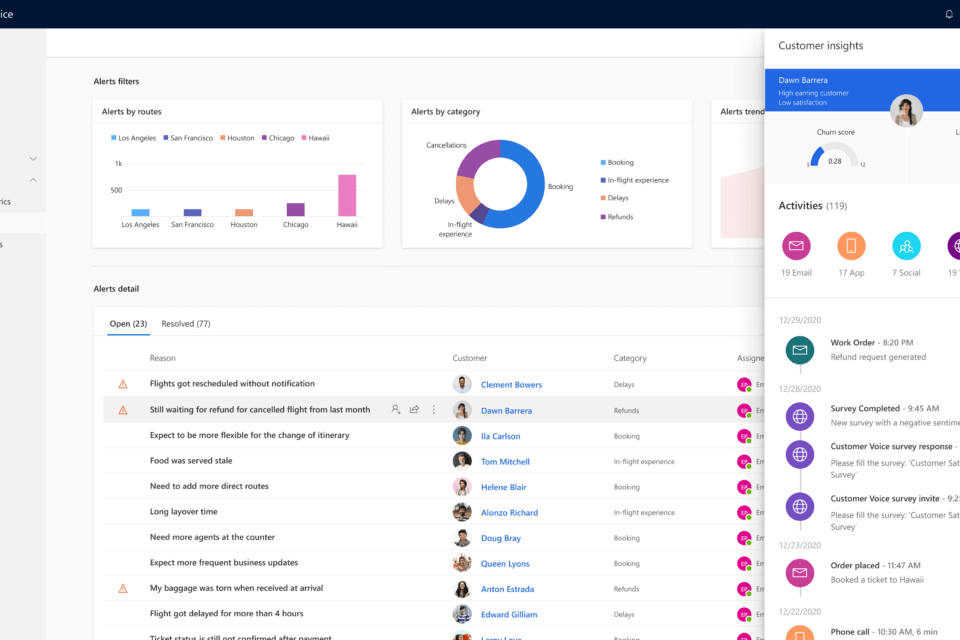Open Clement Bowers customer link
The image size is (960, 640).
511,384
